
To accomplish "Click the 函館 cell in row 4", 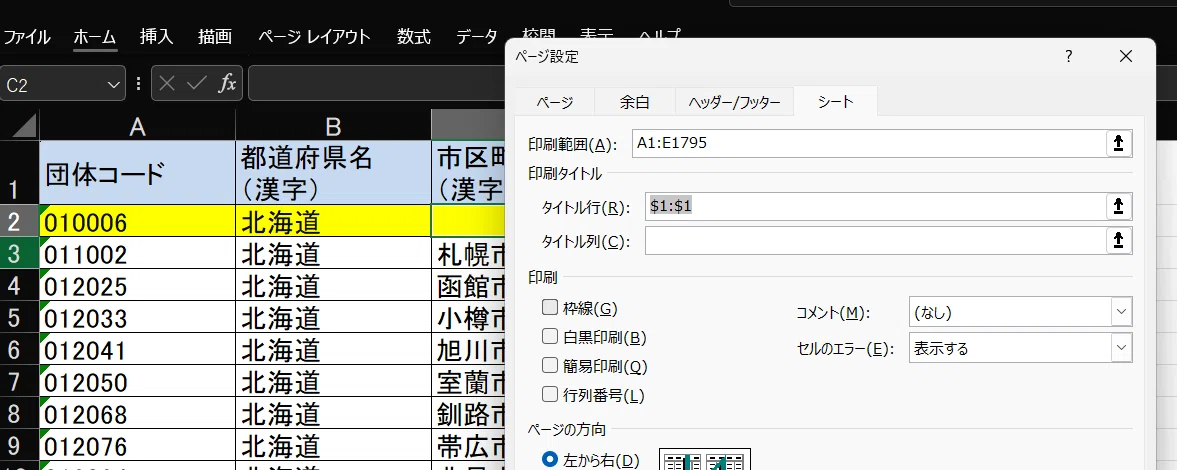I will (469, 286).
